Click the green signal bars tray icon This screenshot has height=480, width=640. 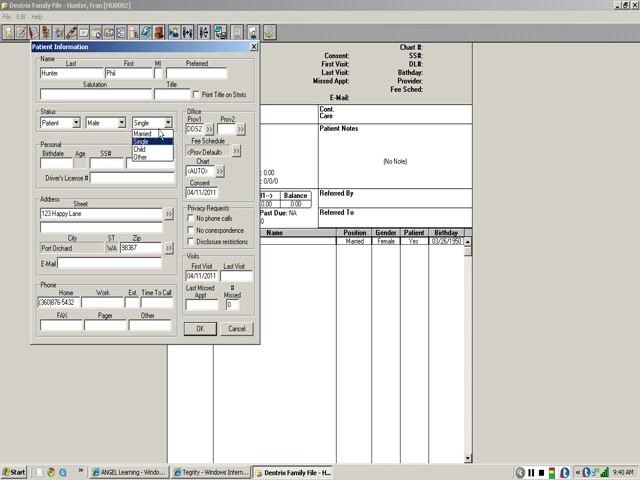point(604,472)
